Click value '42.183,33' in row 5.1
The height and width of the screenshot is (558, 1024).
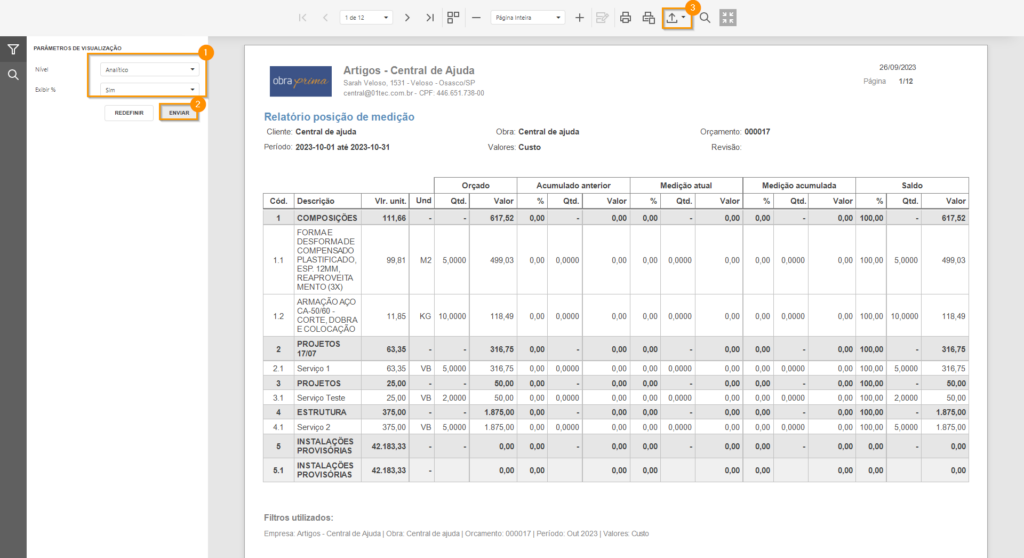pos(389,470)
